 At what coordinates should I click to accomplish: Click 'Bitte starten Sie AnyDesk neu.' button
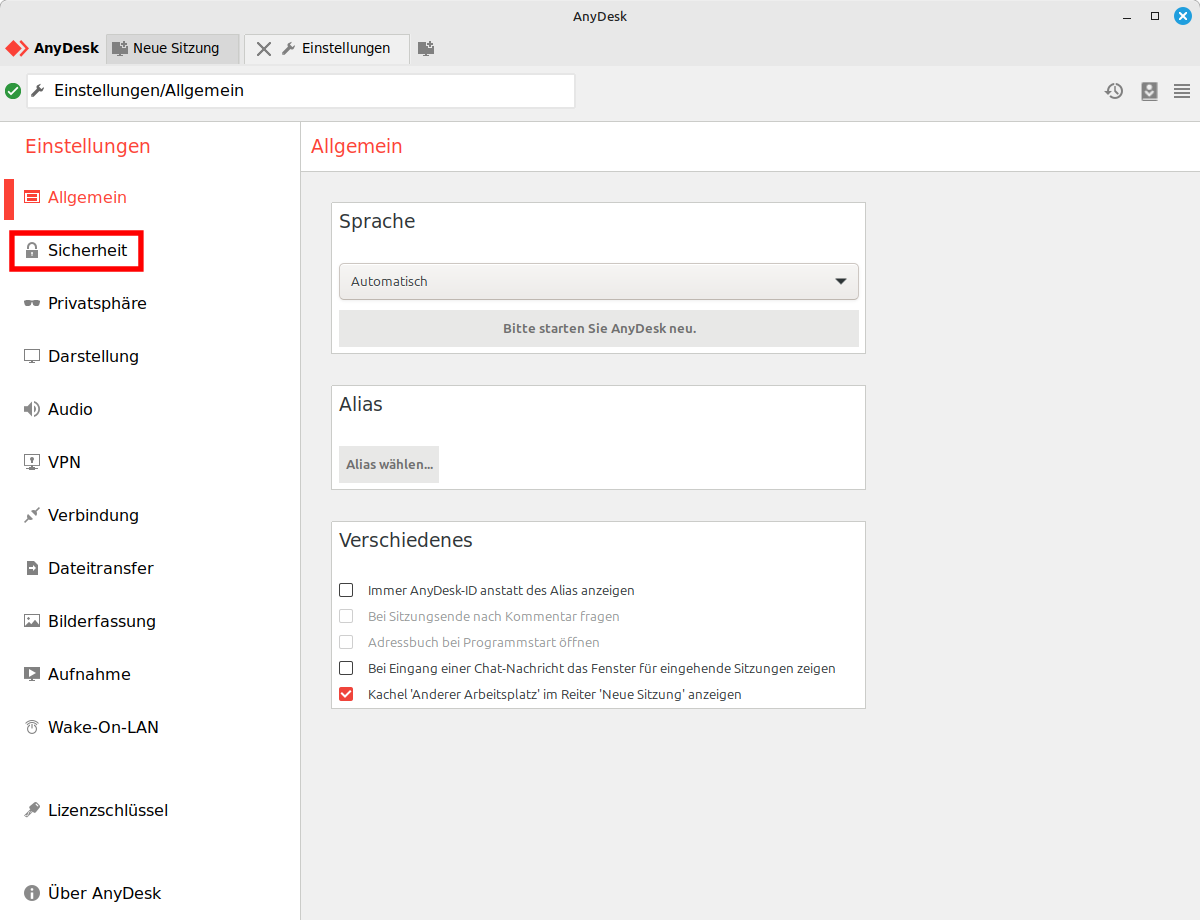599,328
